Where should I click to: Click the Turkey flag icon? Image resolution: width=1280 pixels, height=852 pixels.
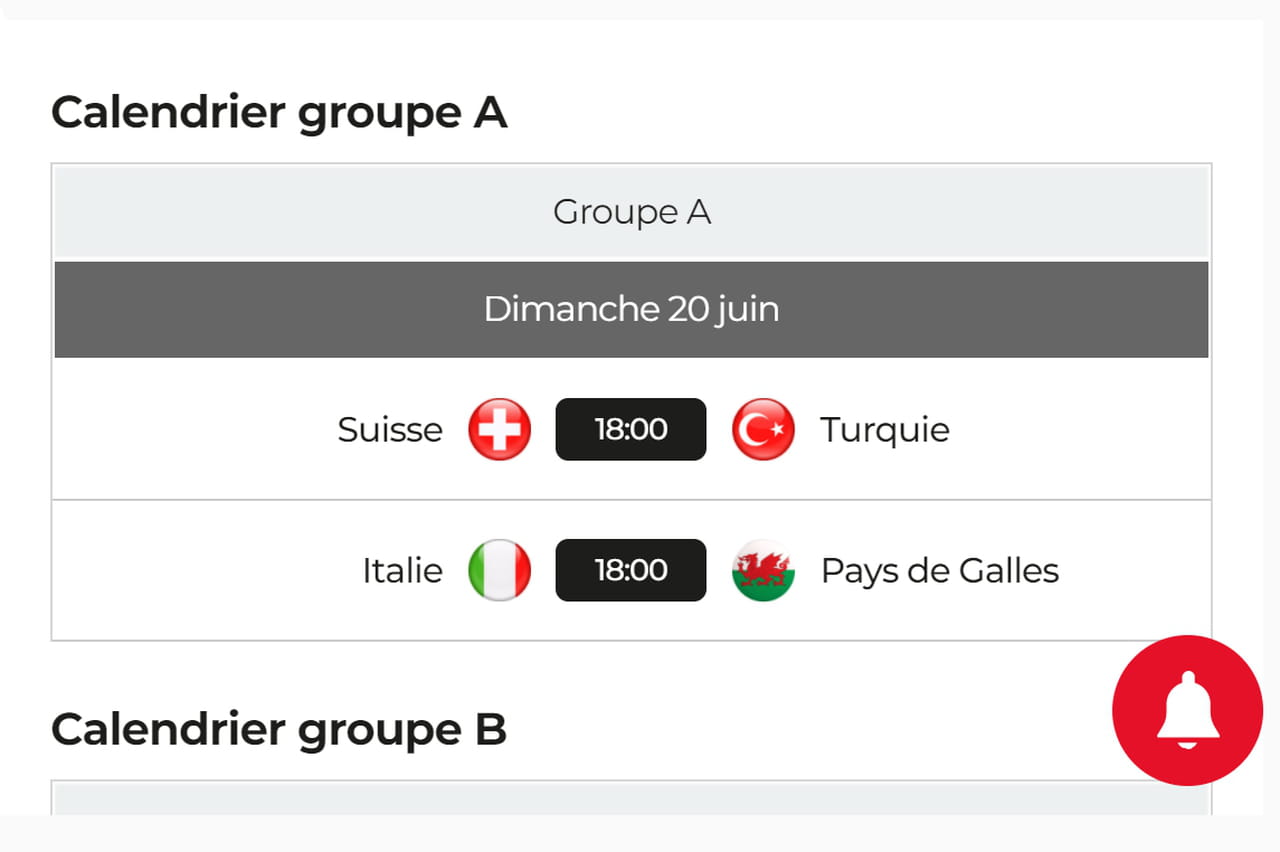[x=763, y=429]
